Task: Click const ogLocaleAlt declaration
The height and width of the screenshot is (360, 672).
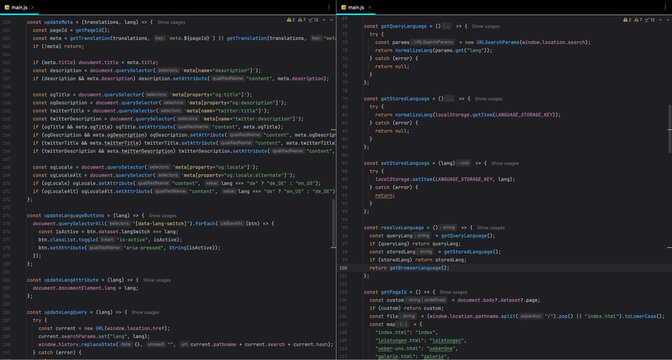Action: click(x=164, y=175)
